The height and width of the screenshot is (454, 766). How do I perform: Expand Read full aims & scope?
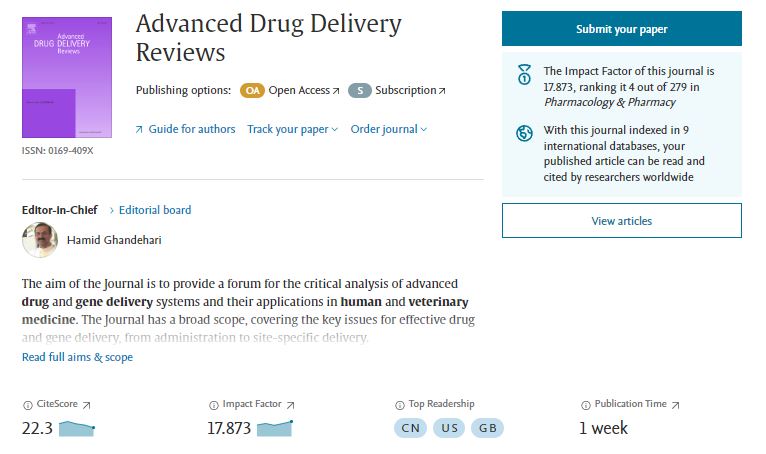click(77, 357)
